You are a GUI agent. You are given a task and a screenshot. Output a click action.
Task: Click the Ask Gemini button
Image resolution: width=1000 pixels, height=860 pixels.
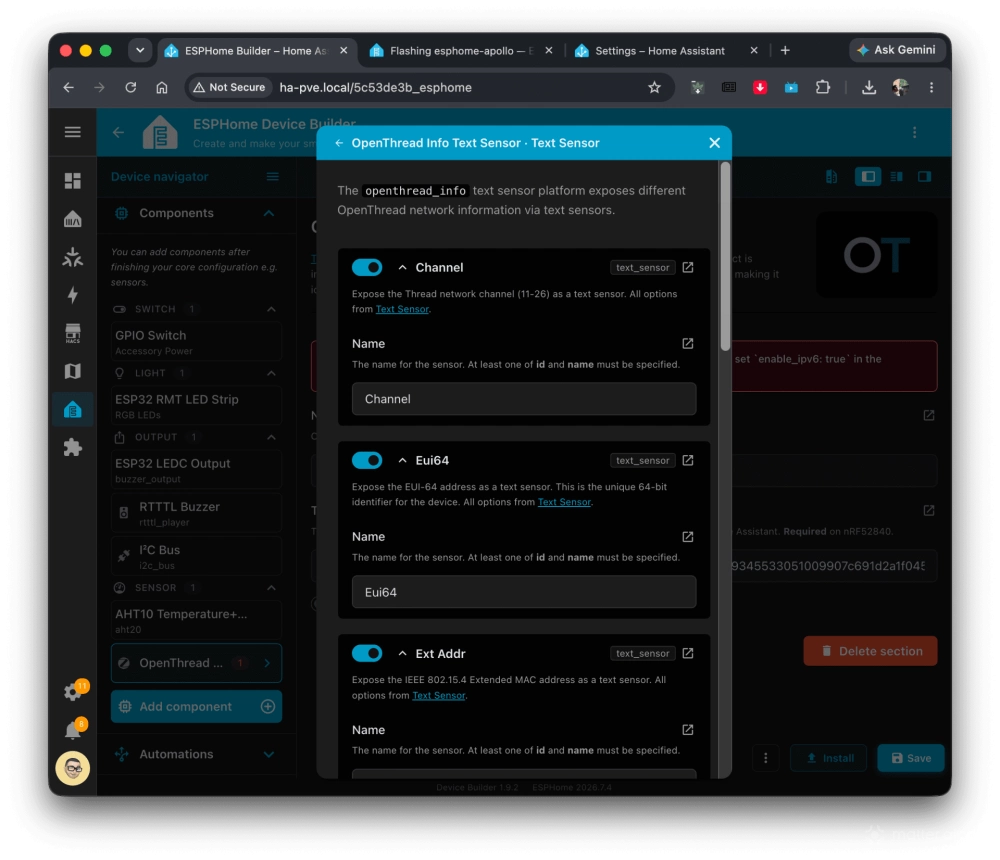(896, 50)
